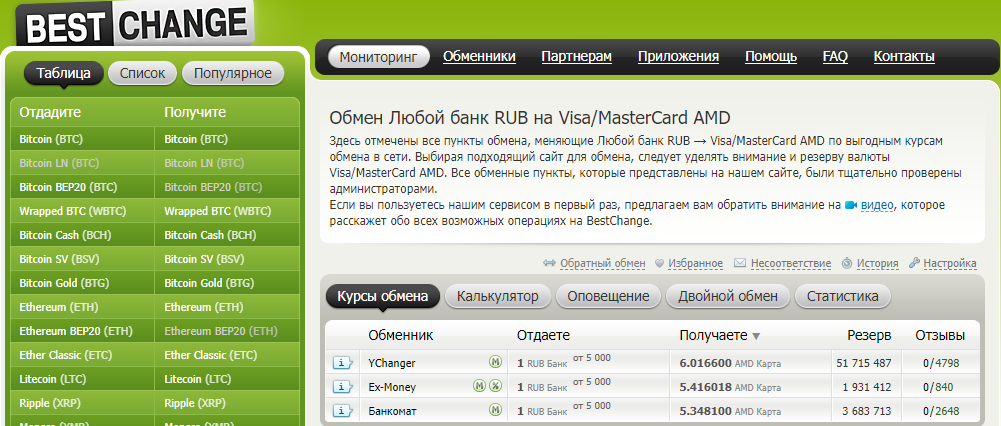Click the M badge next to YChanger
Screen dimensions: 1001x426
click(495, 362)
